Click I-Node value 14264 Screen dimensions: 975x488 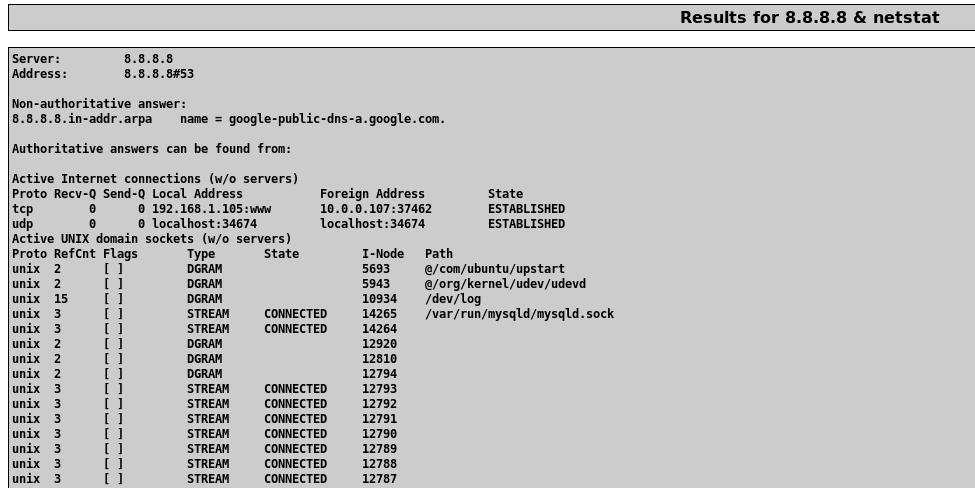click(x=380, y=329)
